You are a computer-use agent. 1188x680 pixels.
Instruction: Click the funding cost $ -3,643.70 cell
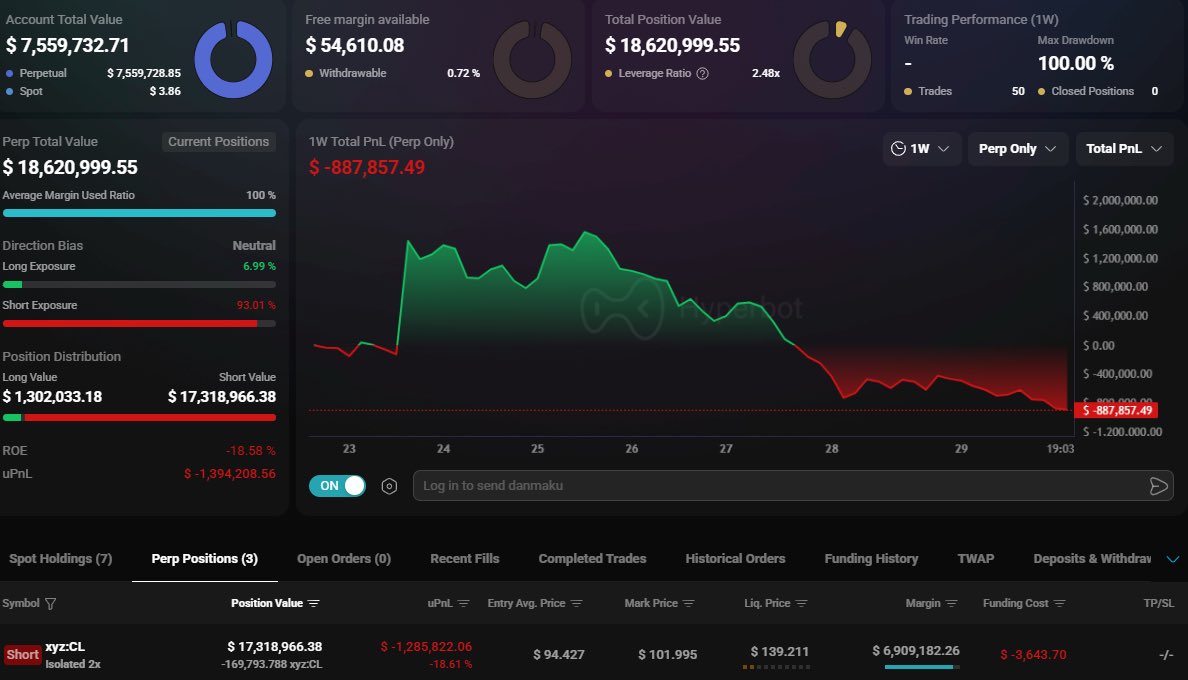(x=1033, y=655)
